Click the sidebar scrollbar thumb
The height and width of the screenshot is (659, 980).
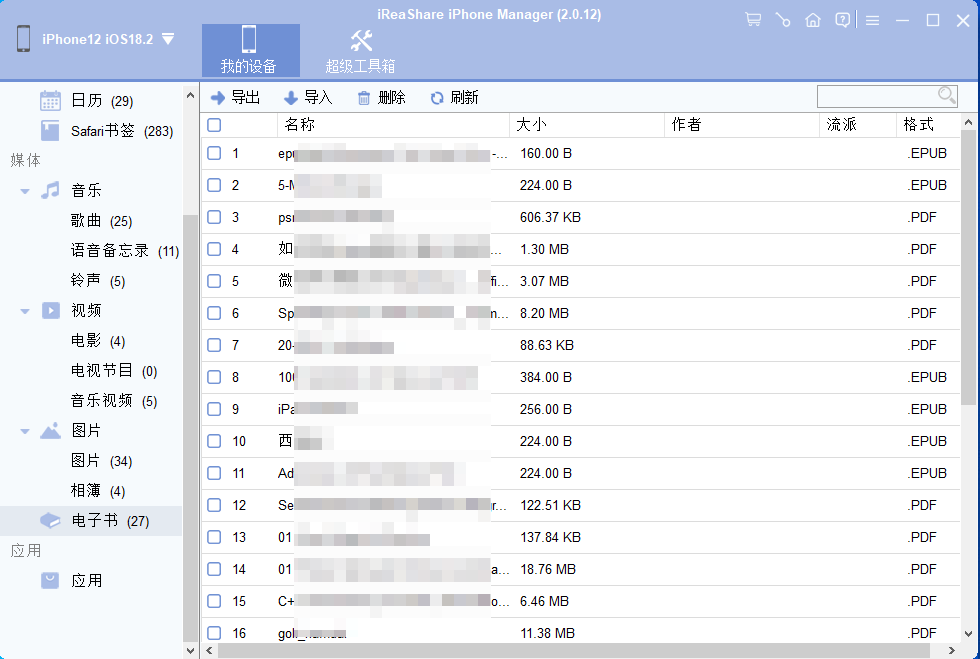[191, 428]
